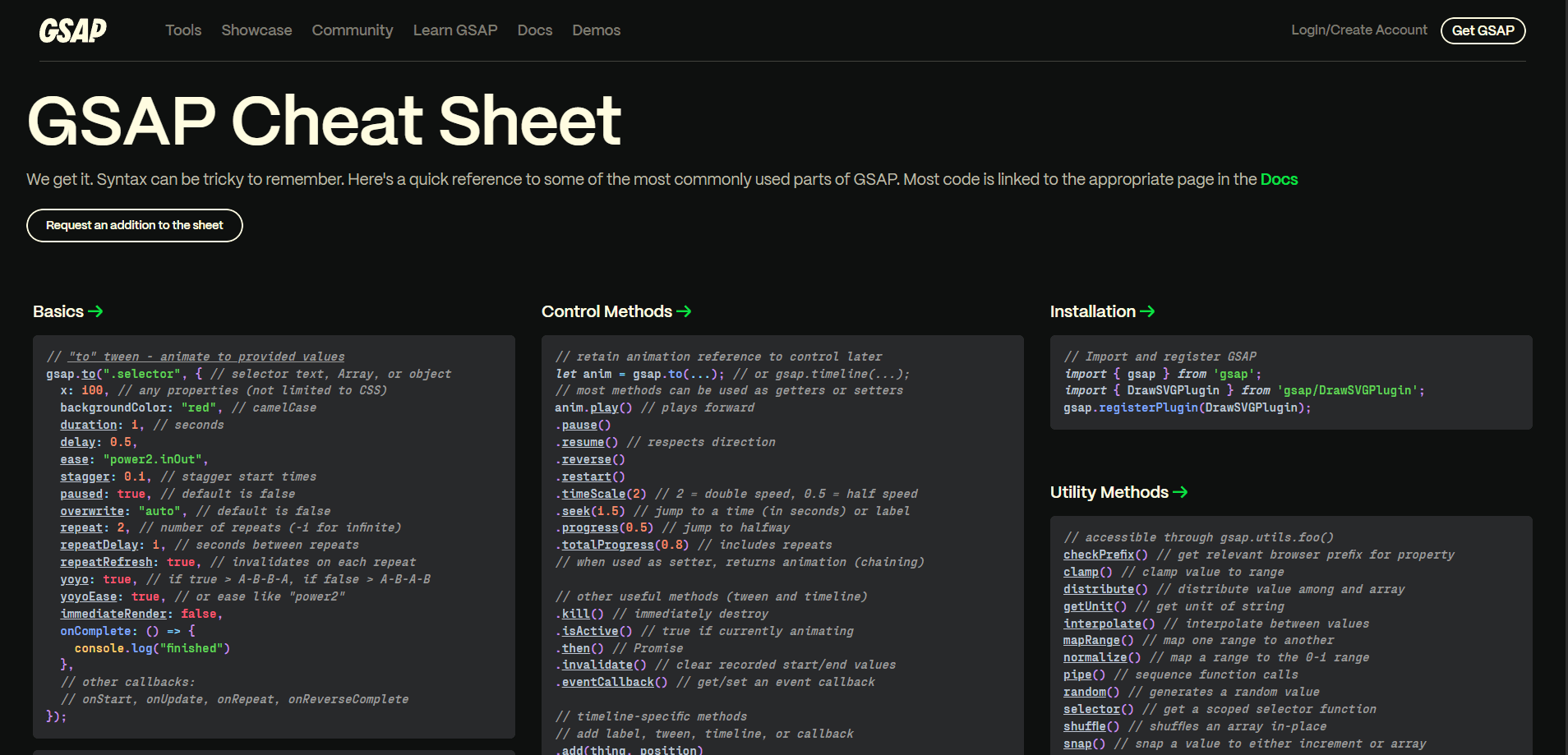Click Request an addition to the sheet
1568x755 pixels.
[135, 225]
